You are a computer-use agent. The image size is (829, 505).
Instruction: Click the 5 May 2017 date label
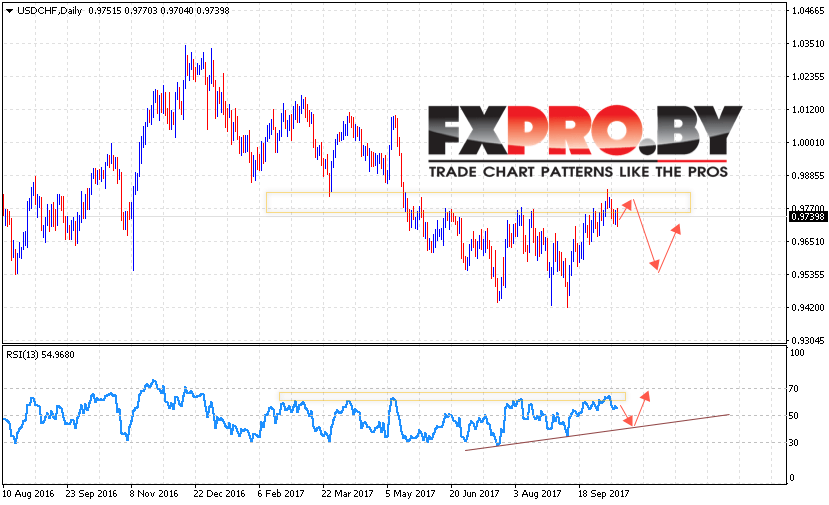pos(410,493)
